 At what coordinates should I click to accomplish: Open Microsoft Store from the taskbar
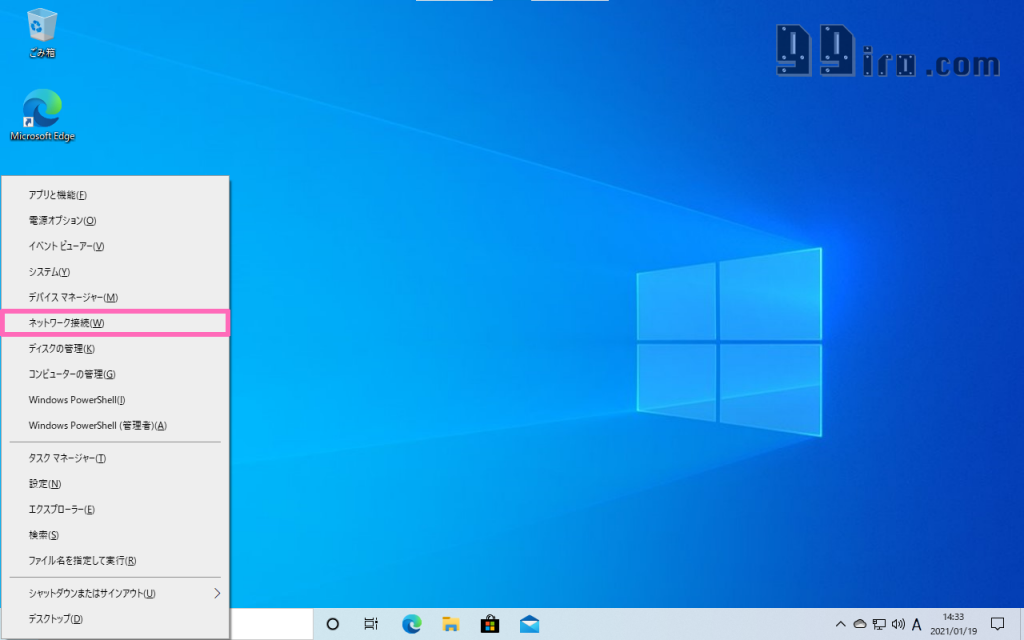[x=489, y=624]
